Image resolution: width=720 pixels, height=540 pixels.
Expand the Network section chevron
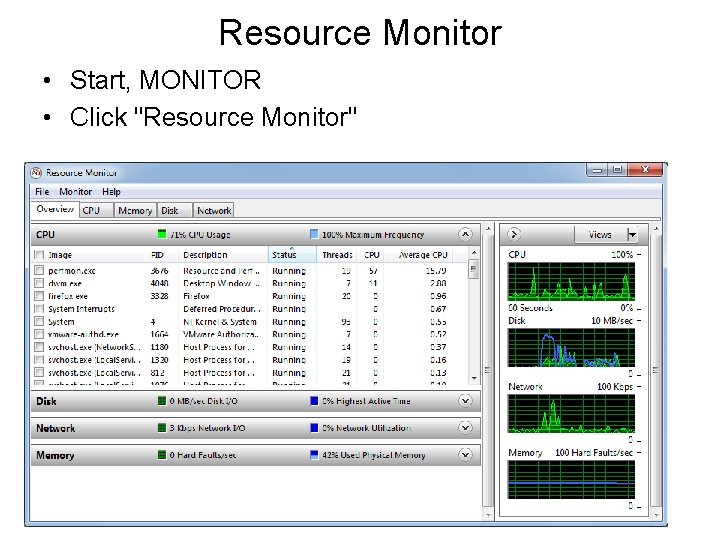[x=465, y=428]
